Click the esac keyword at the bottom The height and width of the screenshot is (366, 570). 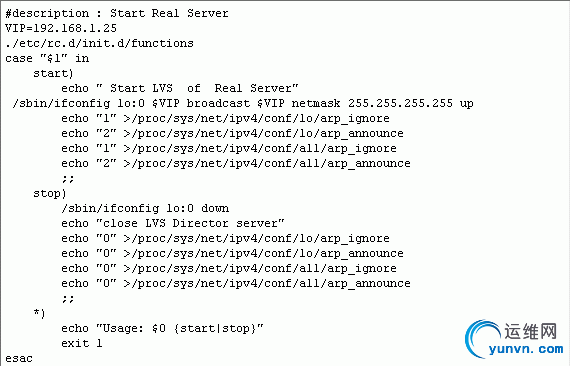click(19, 359)
